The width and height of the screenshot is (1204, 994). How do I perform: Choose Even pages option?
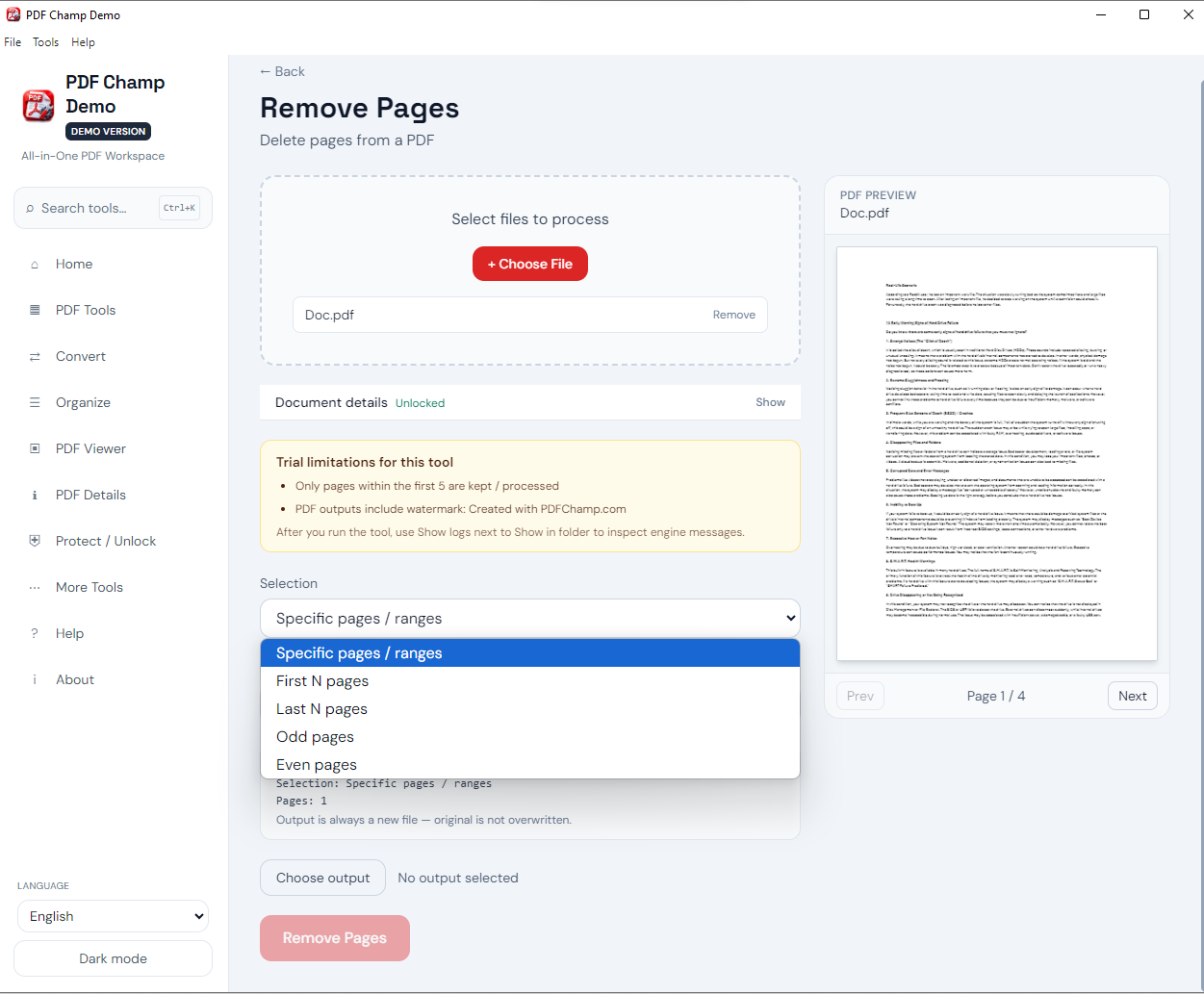[530, 765]
